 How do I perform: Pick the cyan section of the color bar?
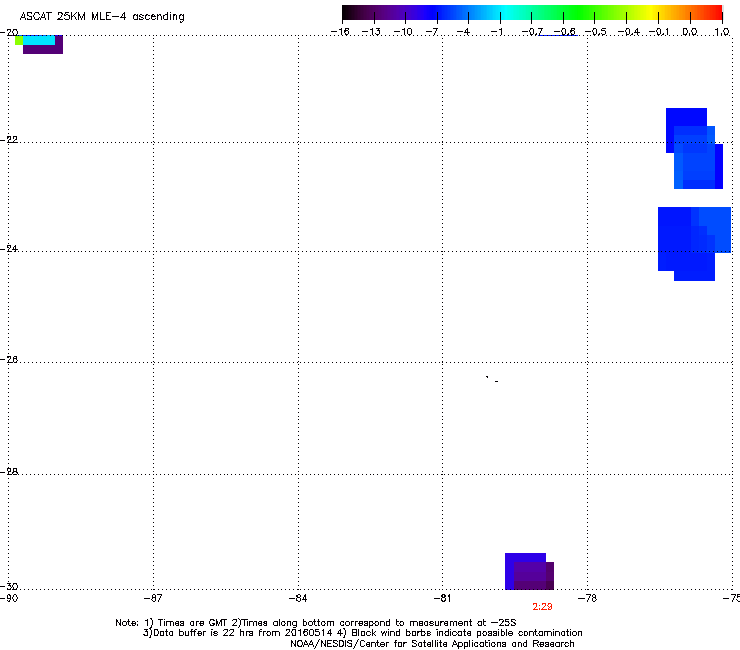[x=507, y=12]
